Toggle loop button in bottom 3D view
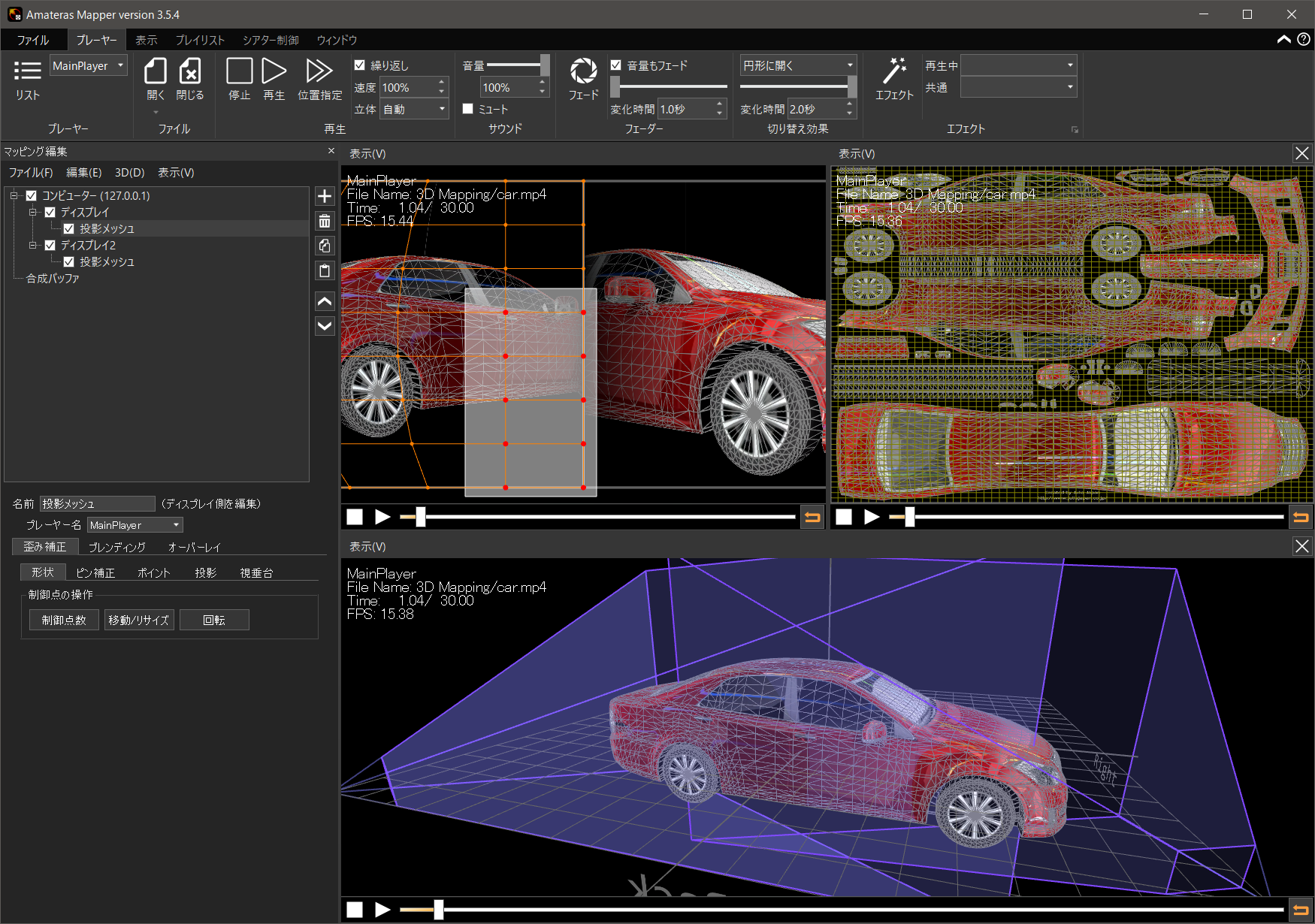 tap(1301, 910)
